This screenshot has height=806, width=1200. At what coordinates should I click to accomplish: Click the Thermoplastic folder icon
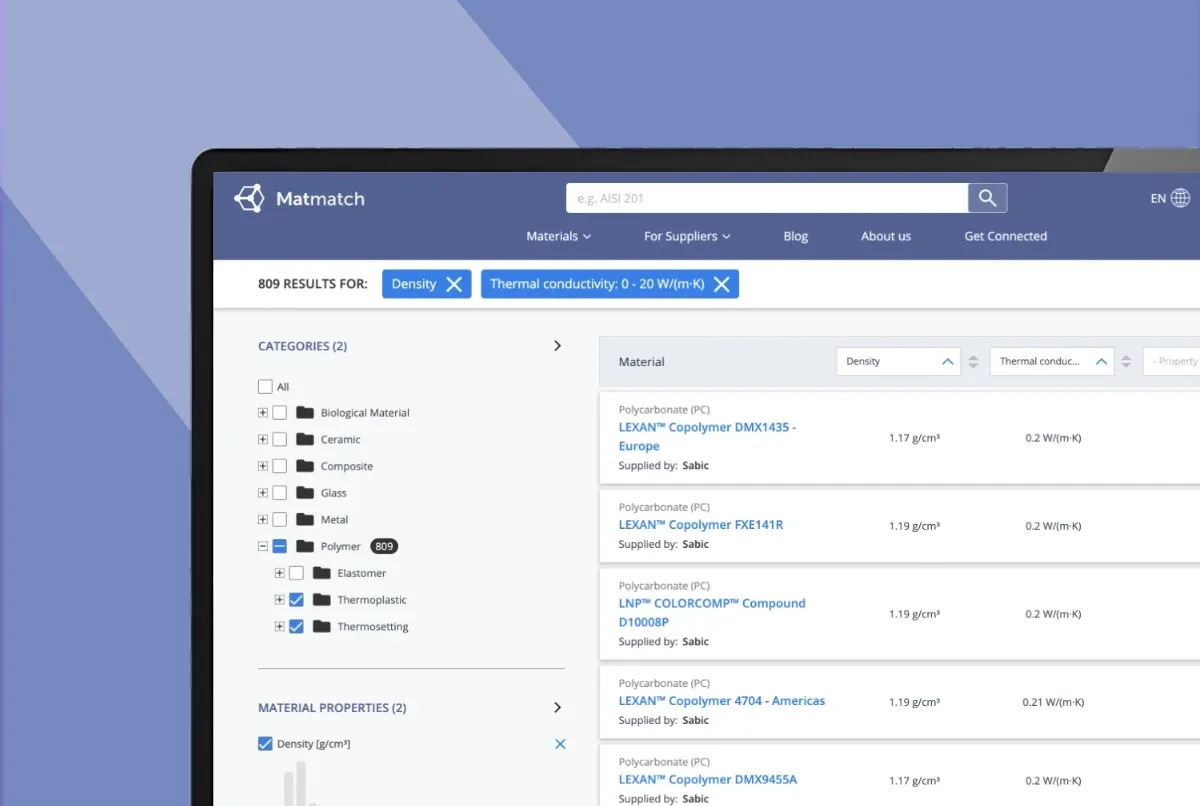[x=321, y=600]
